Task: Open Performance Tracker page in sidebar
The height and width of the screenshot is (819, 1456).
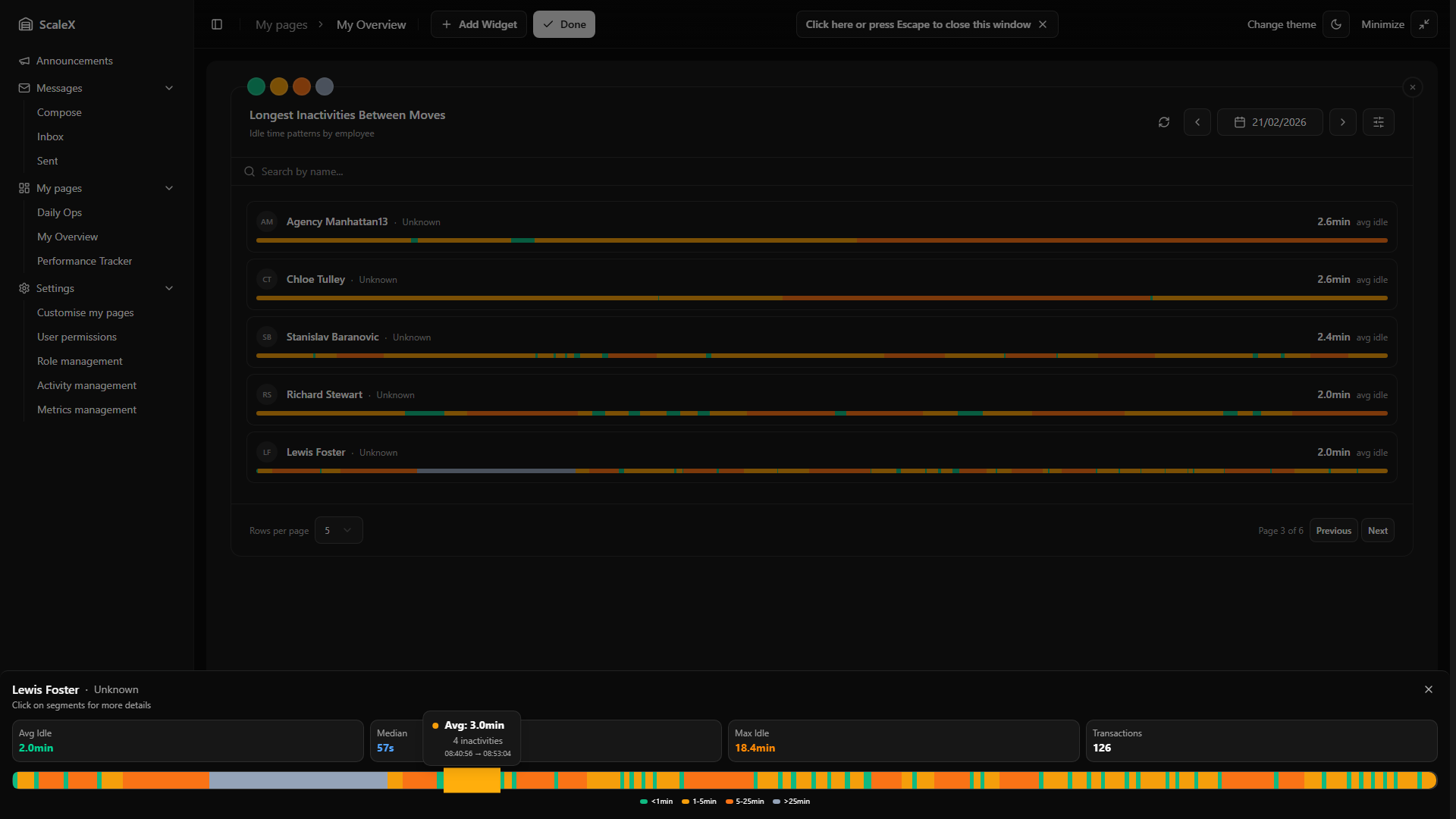Action: coord(84,261)
